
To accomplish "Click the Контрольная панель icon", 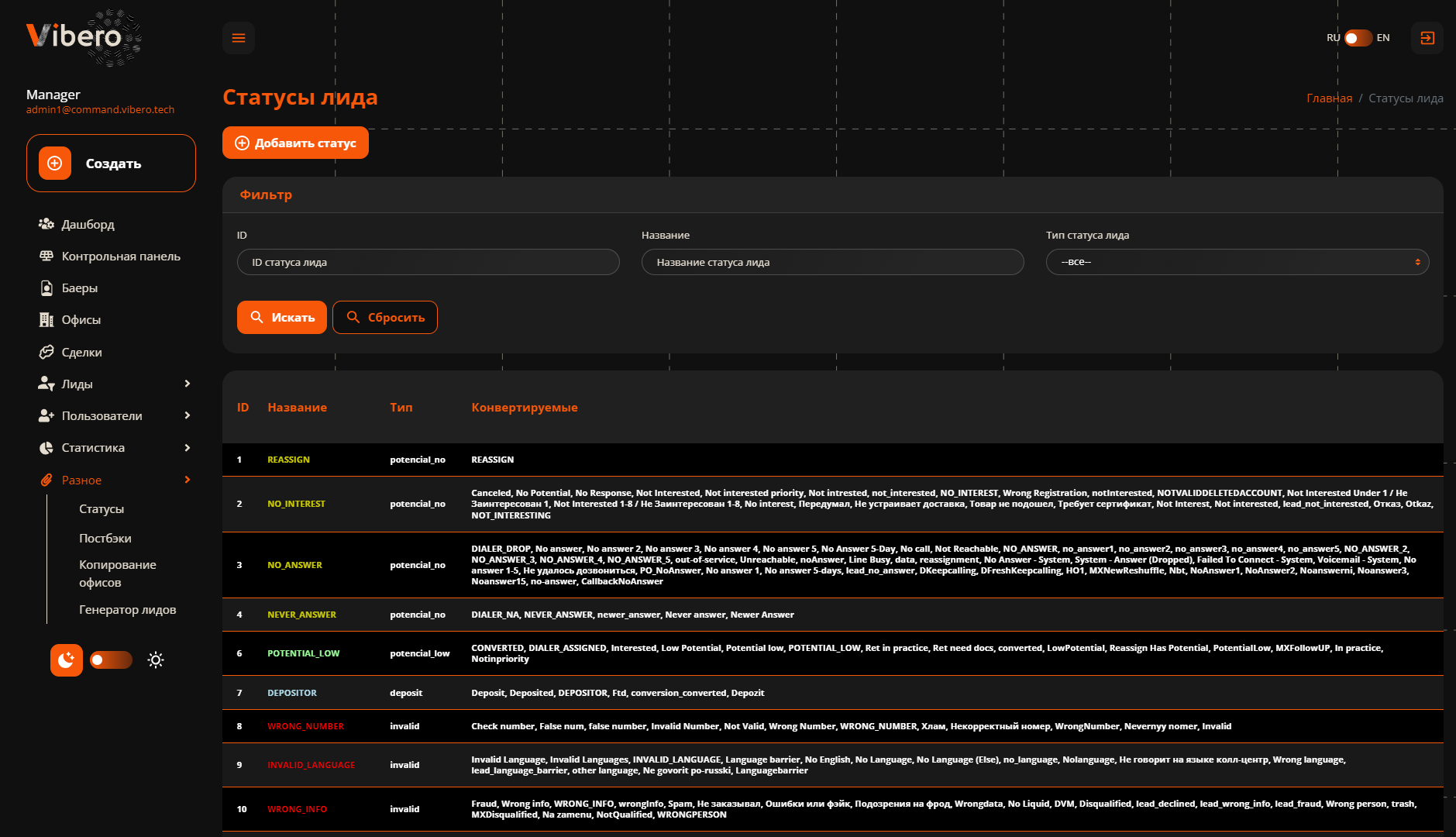I will tap(46, 256).
